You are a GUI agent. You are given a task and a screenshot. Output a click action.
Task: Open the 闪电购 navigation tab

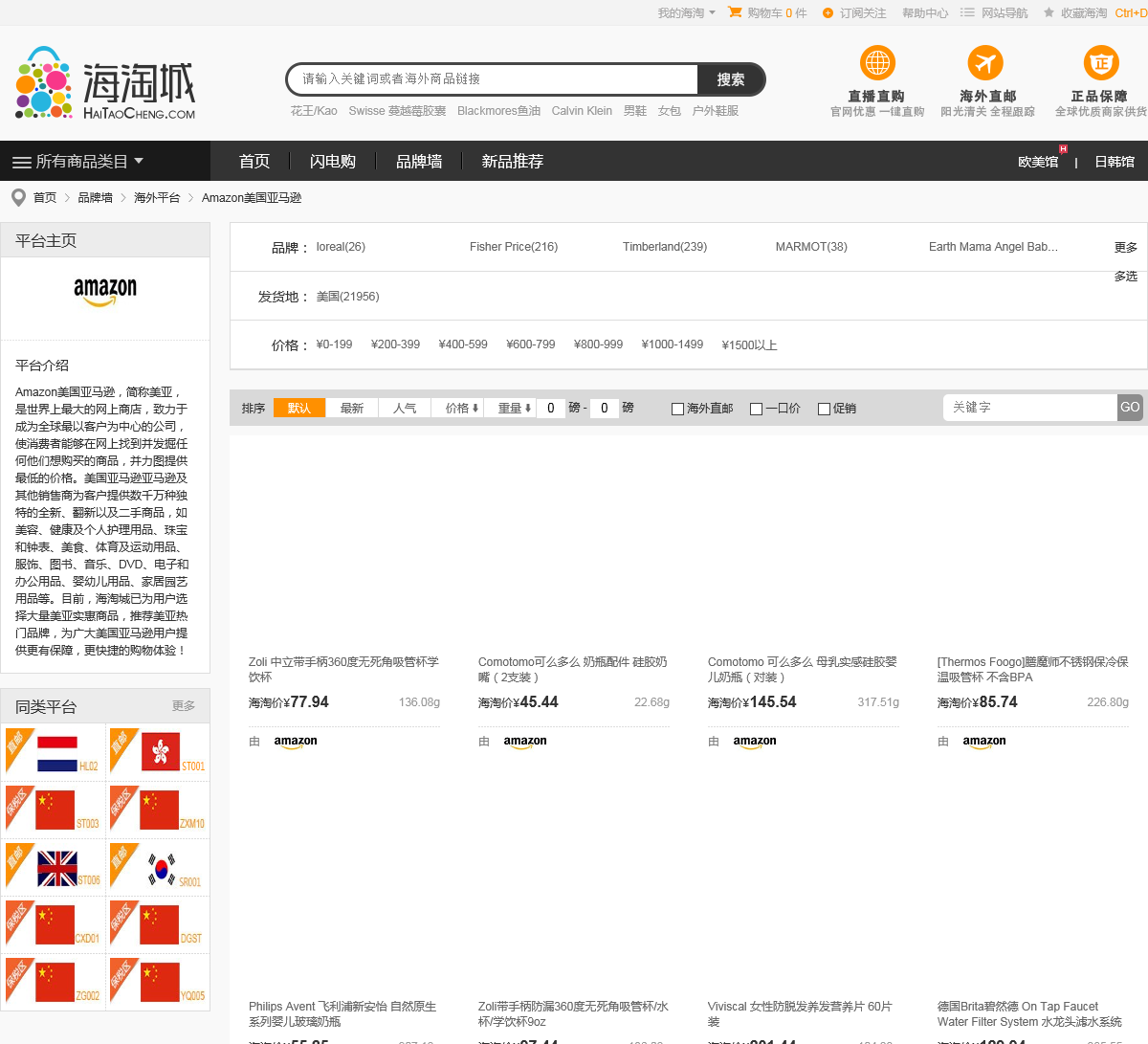pos(333,162)
